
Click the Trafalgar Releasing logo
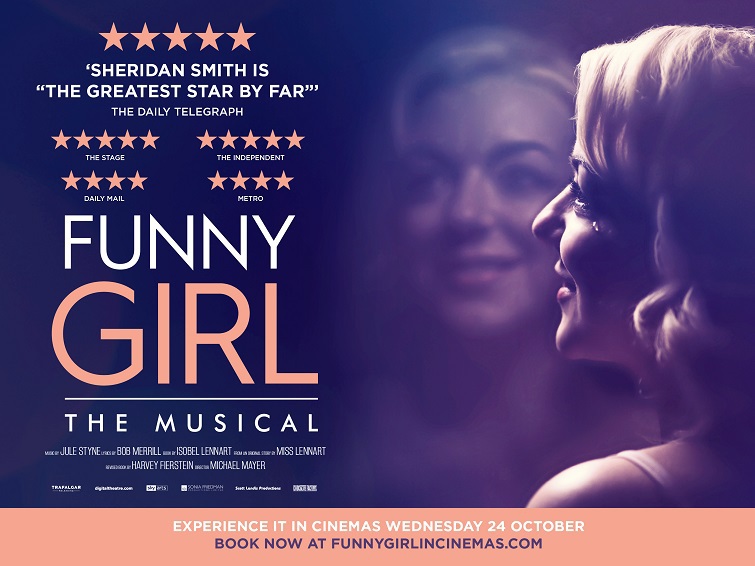click(66, 488)
